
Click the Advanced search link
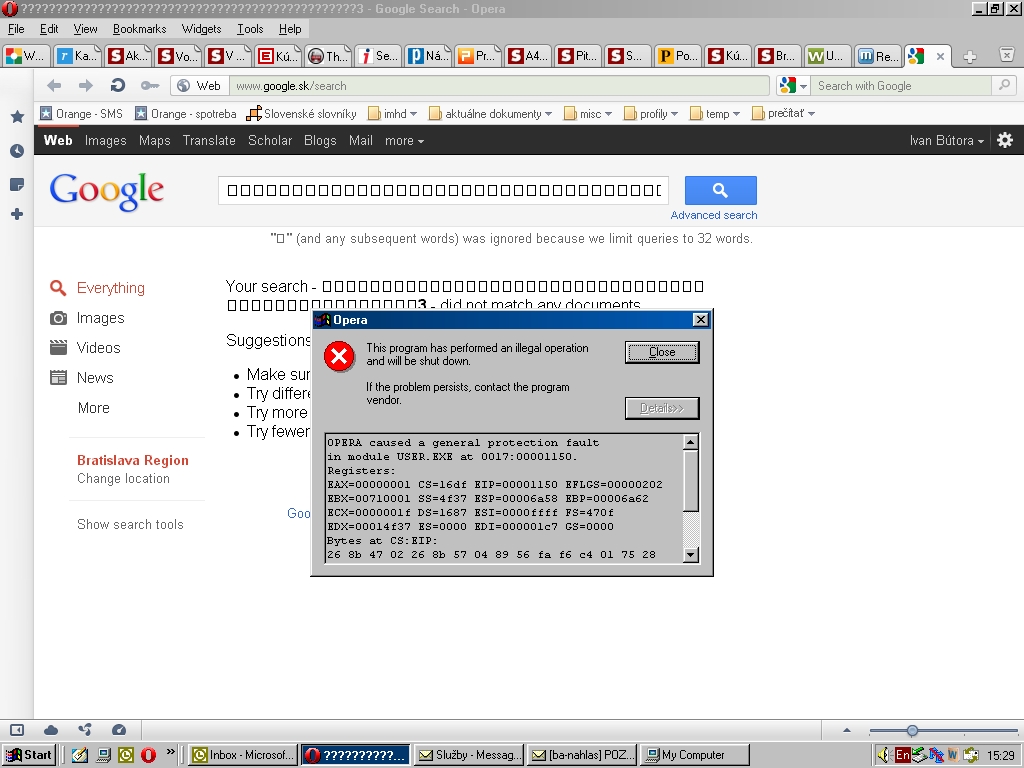714,215
